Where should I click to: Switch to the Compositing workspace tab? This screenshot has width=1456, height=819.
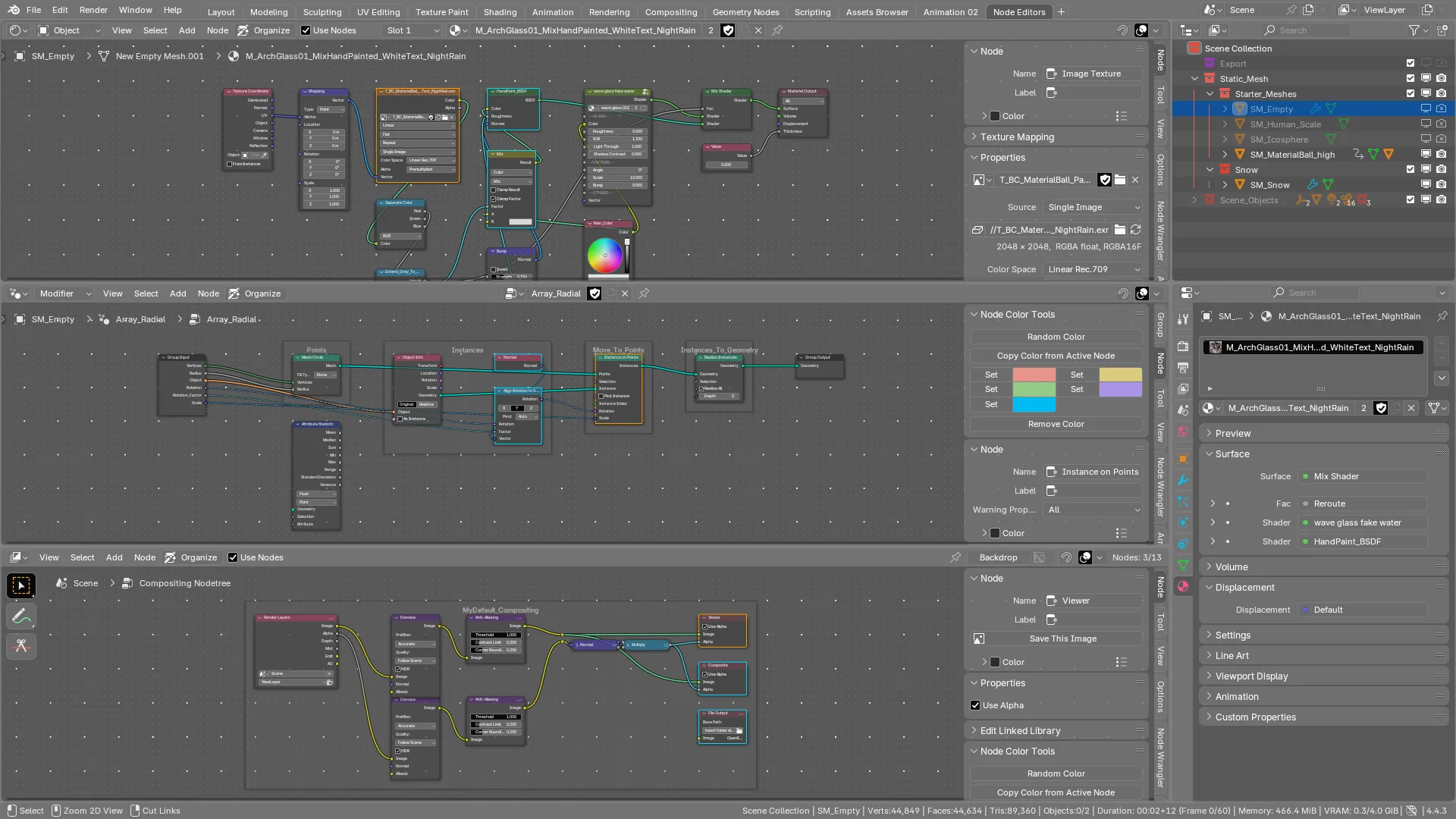pos(671,12)
